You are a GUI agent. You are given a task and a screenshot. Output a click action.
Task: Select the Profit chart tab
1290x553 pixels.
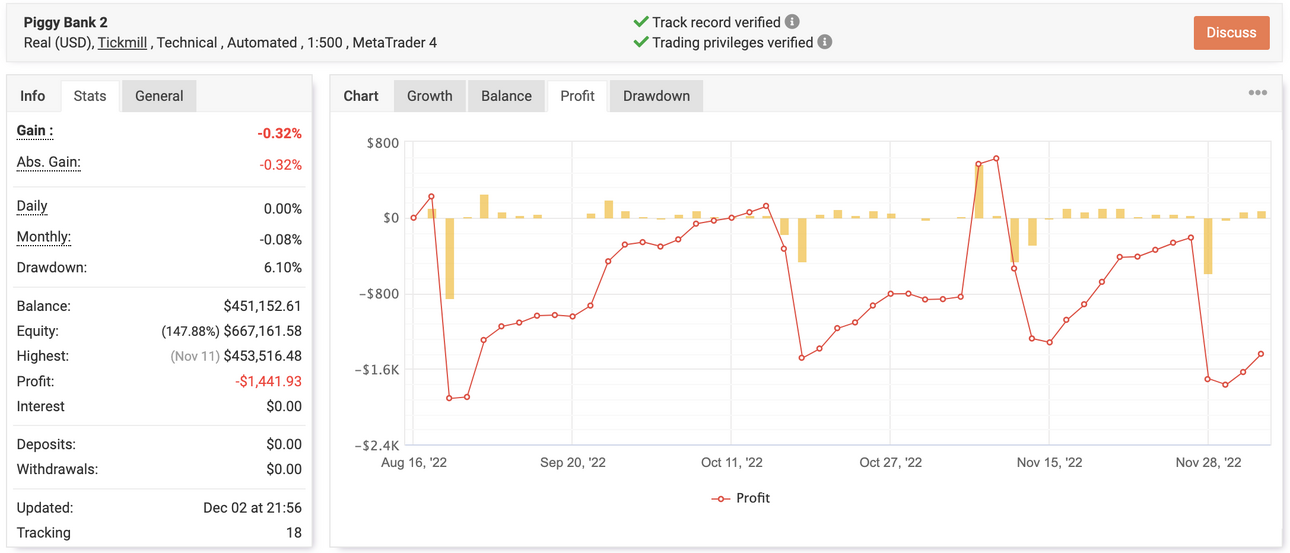577,96
